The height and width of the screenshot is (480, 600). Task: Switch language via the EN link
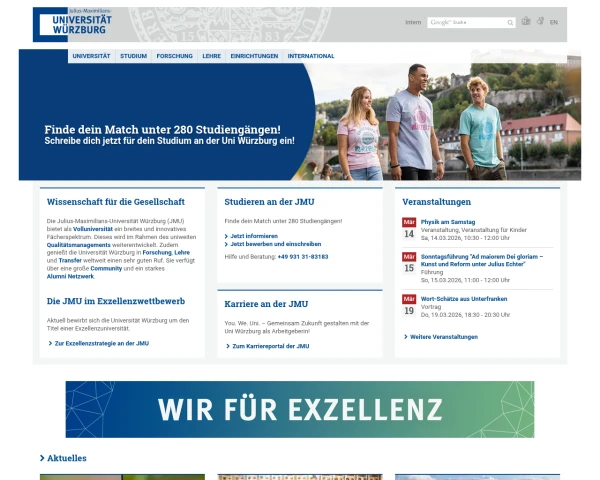554,23
